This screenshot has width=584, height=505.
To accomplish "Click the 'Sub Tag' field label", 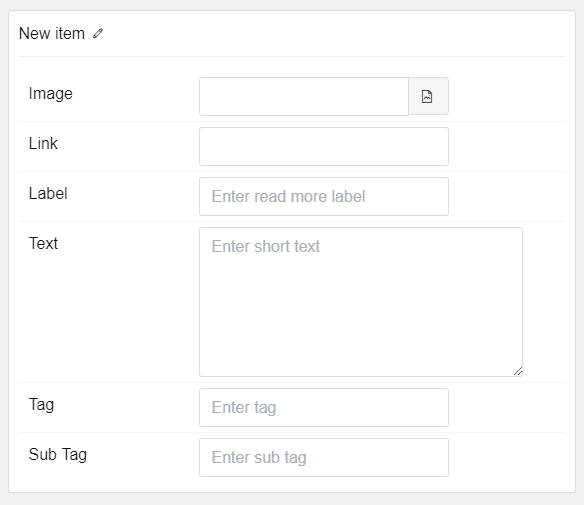I will click(x=58, y=454).
